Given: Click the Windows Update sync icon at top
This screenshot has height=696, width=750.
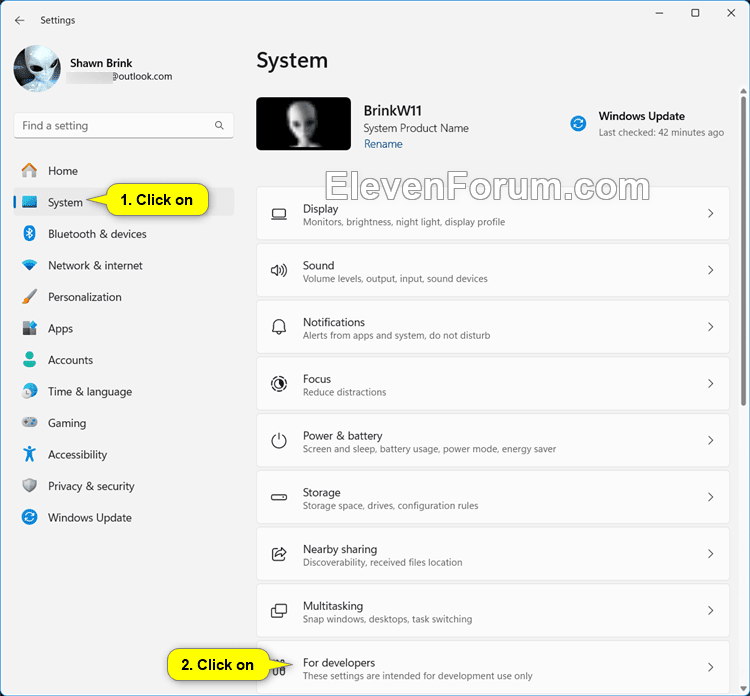Looking at the screenshot, I should [578, 123].
